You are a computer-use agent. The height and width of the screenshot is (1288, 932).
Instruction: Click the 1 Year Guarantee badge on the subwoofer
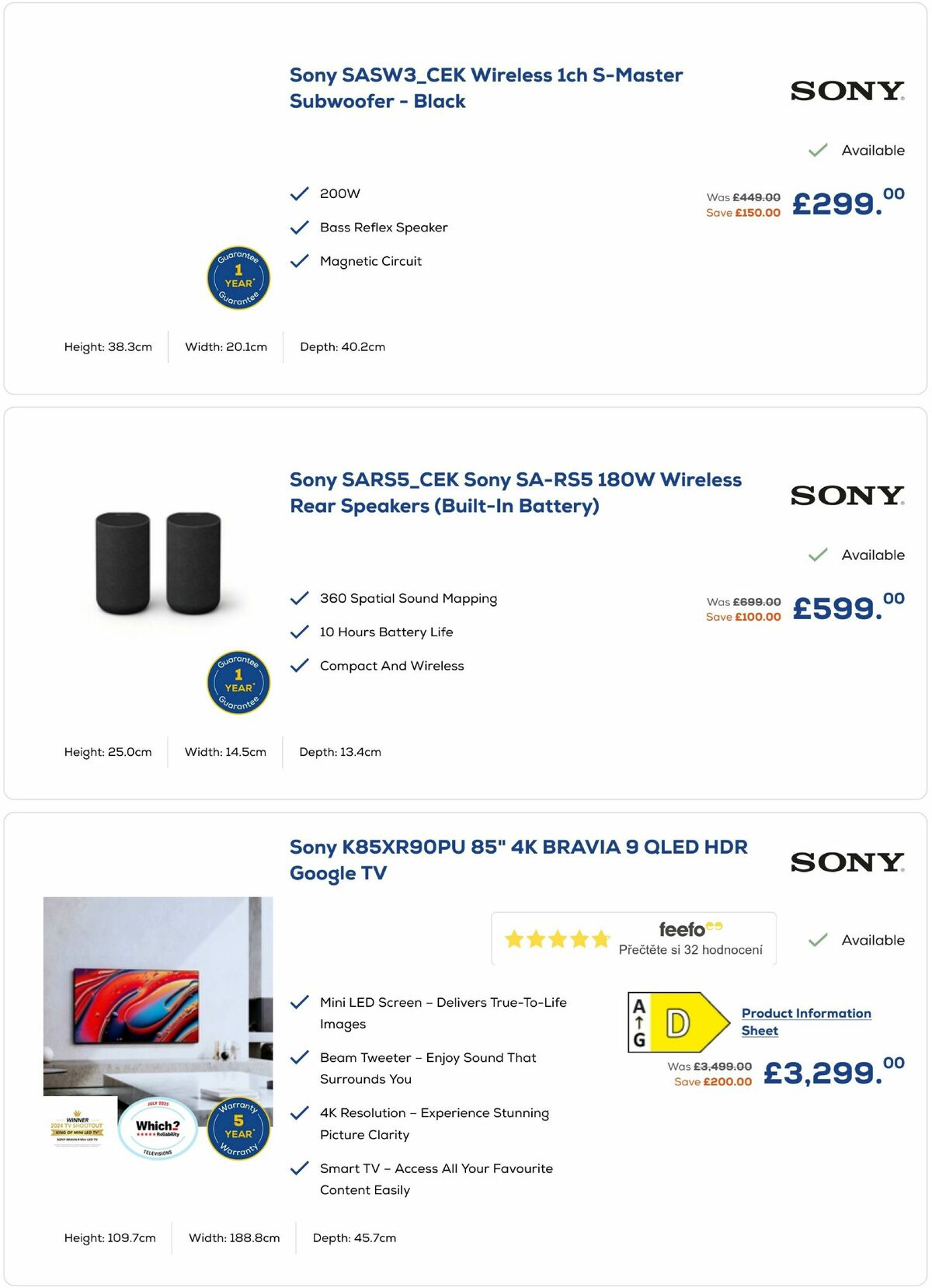238,278
